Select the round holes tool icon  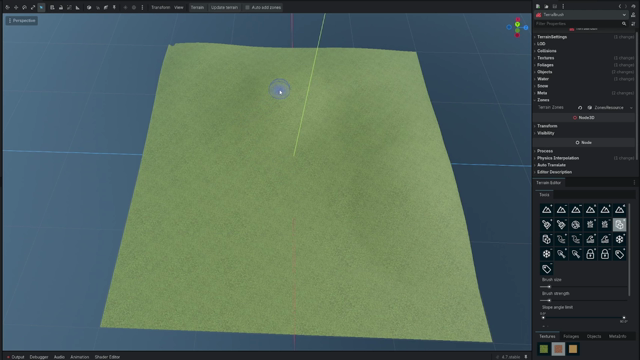click(x=576, y=224)
